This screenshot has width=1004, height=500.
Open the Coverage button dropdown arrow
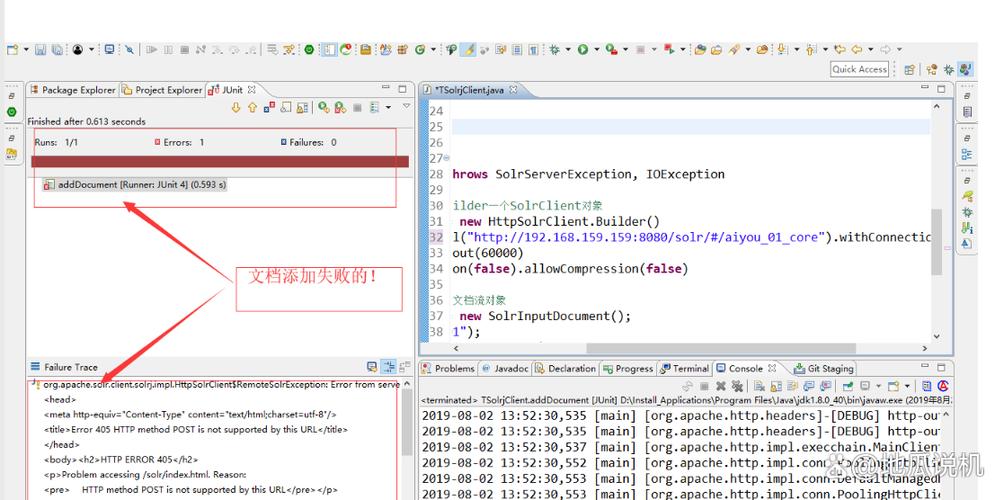pos(625,49)
